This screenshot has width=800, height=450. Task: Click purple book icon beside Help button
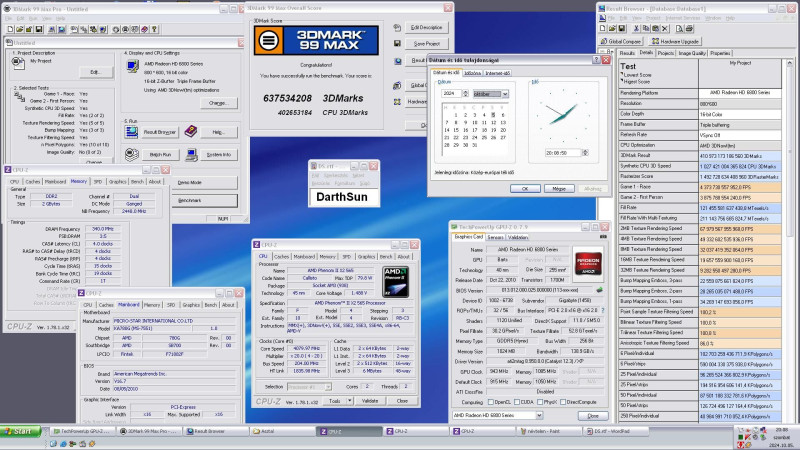pos(191,132)
